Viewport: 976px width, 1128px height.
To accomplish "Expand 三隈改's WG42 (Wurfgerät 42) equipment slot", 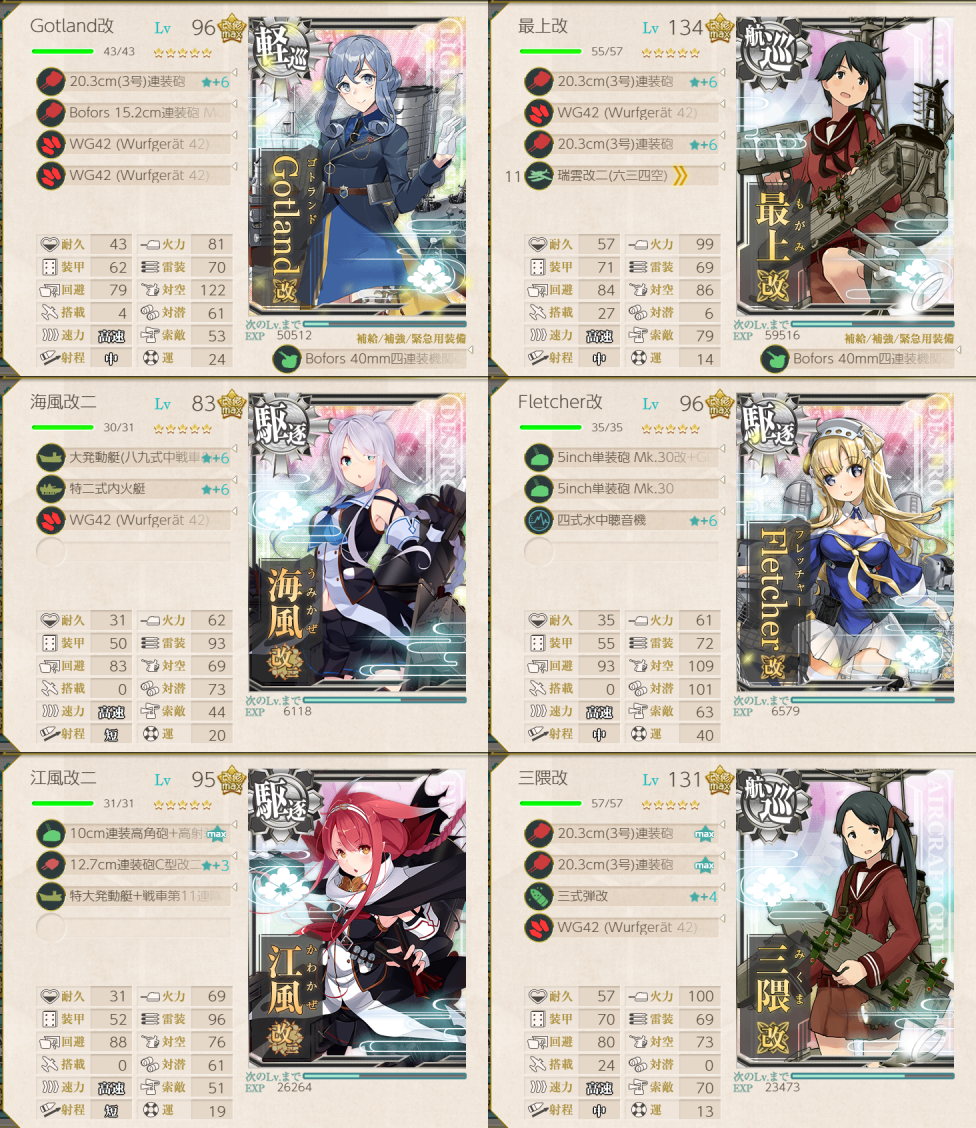I will pos(622,927).
